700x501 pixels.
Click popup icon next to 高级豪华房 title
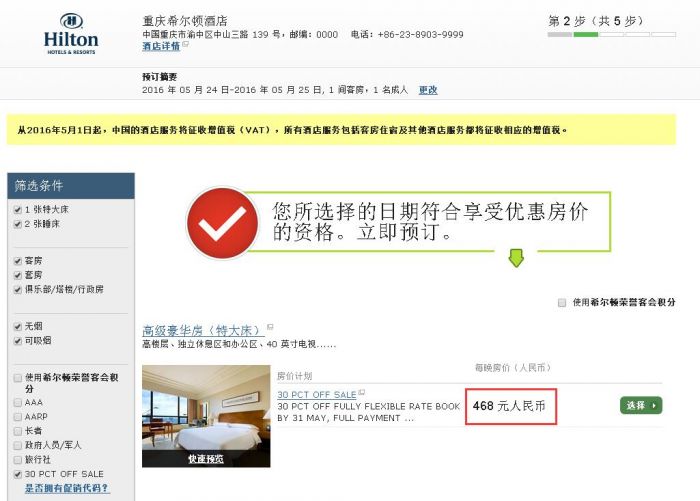[270, 327]
